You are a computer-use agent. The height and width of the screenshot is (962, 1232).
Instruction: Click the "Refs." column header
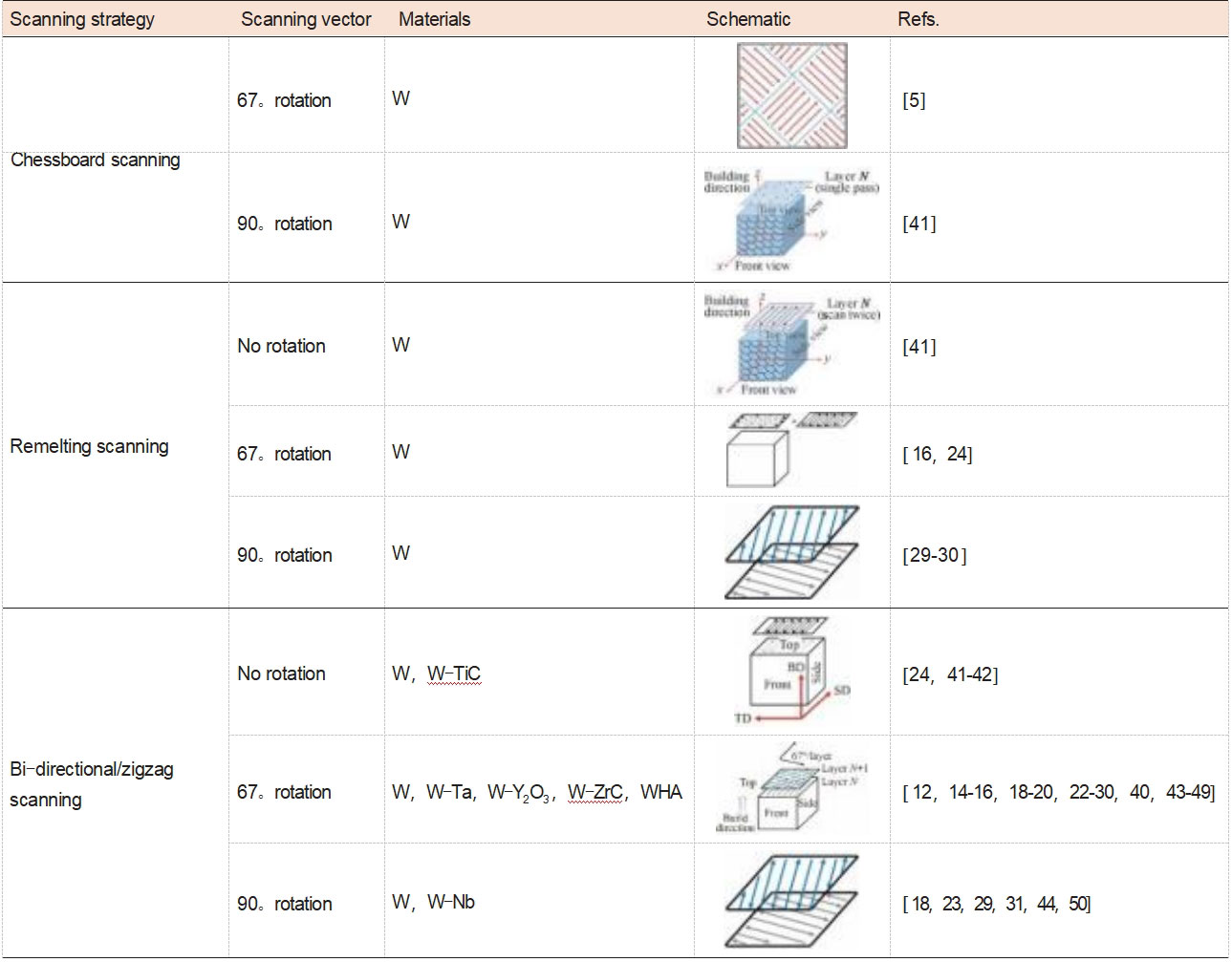point(919,19)
